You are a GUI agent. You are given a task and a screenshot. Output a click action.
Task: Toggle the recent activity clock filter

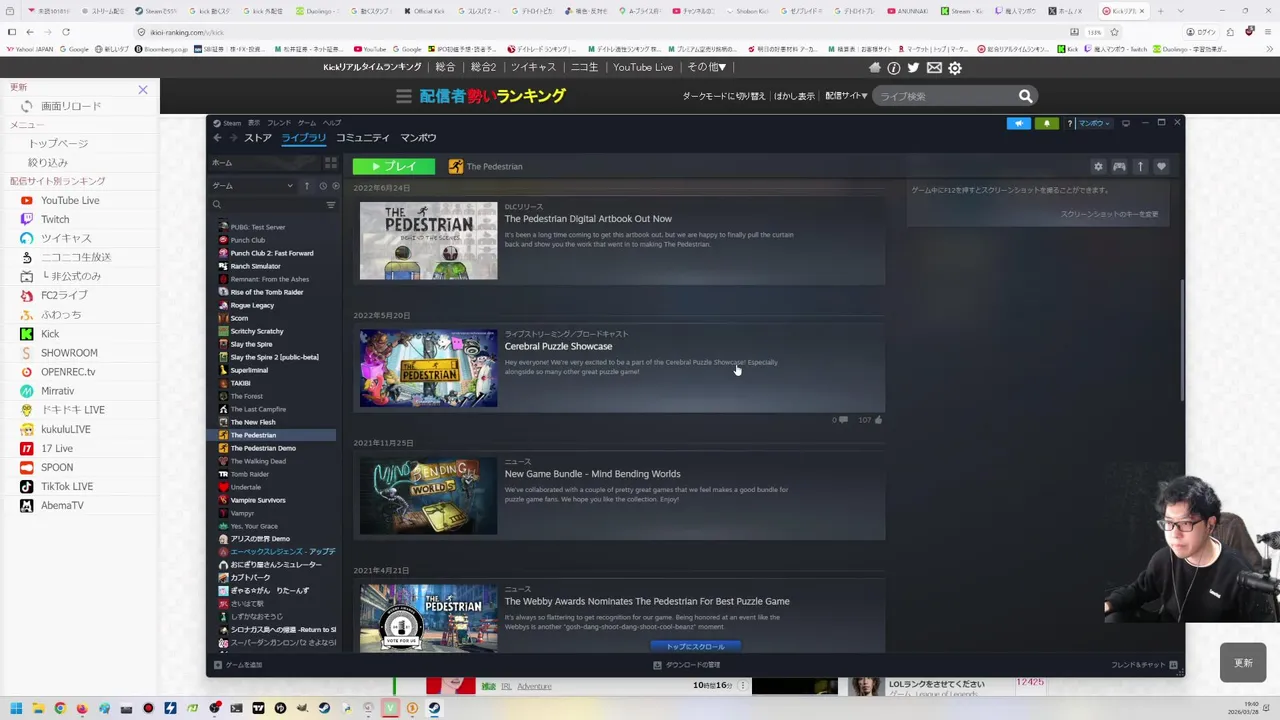coord(323,186)
